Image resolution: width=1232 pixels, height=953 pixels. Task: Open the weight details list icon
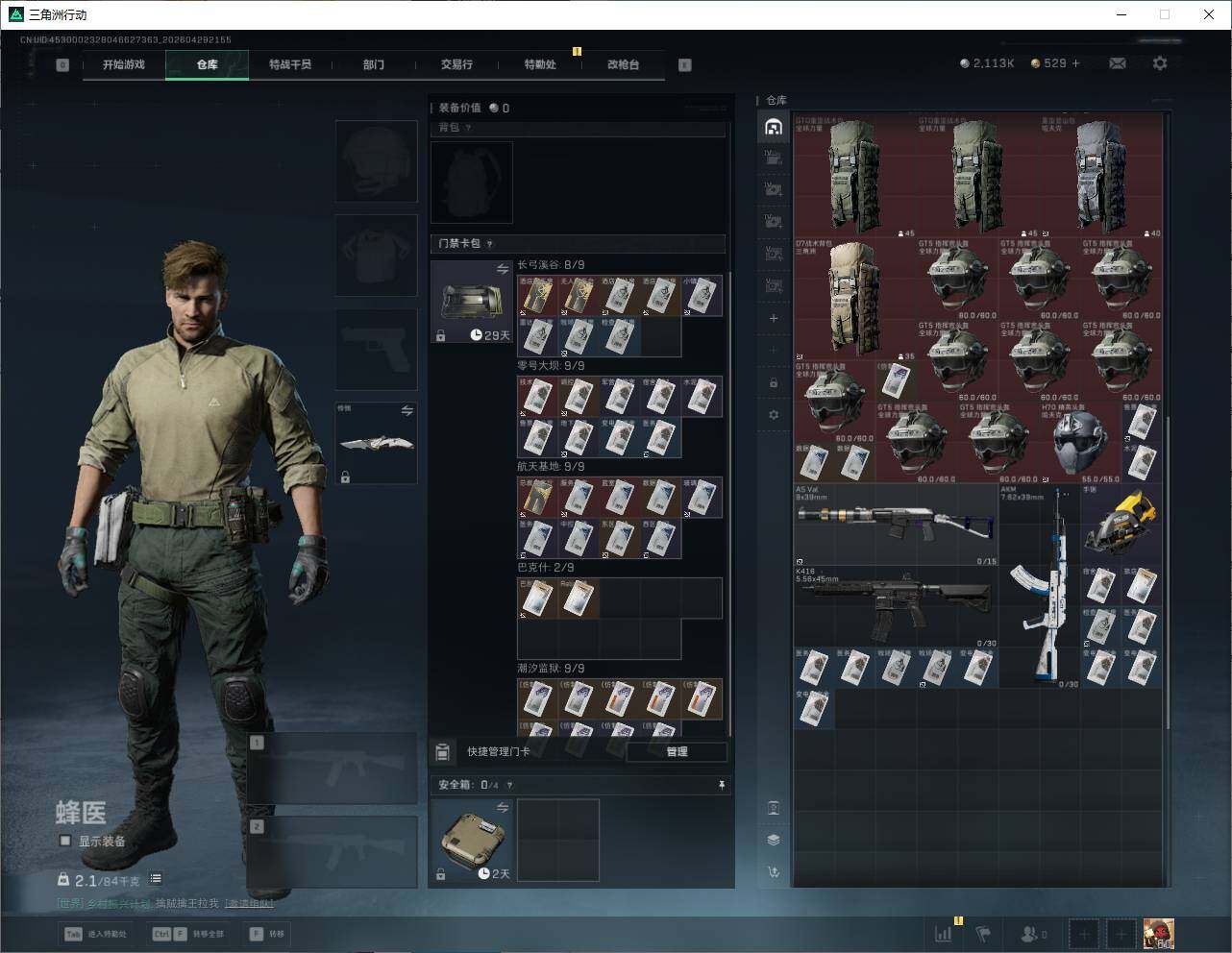[156, 879]
